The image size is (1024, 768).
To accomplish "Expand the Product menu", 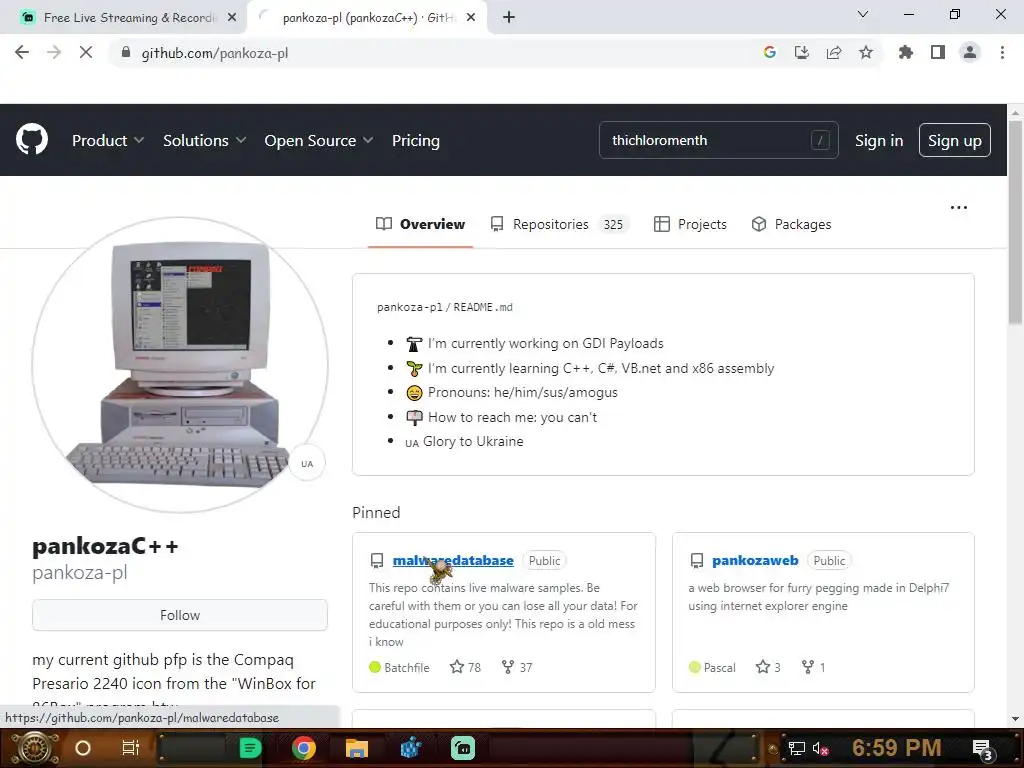I will [x=108, y=140].
